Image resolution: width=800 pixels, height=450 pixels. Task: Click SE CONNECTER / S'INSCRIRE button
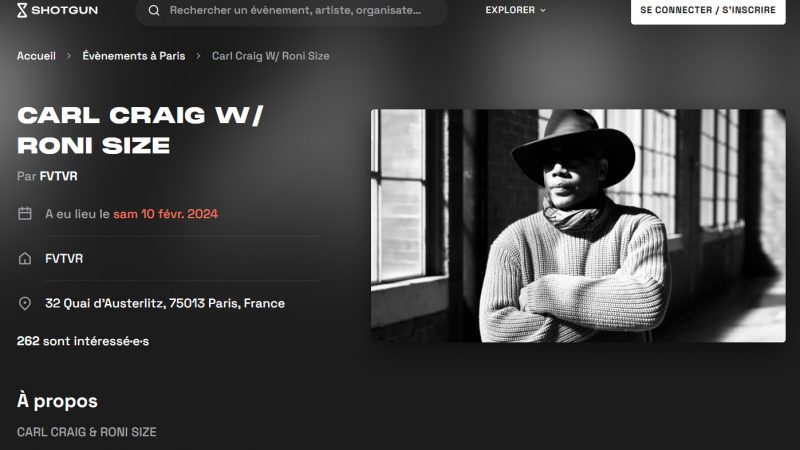708,11
